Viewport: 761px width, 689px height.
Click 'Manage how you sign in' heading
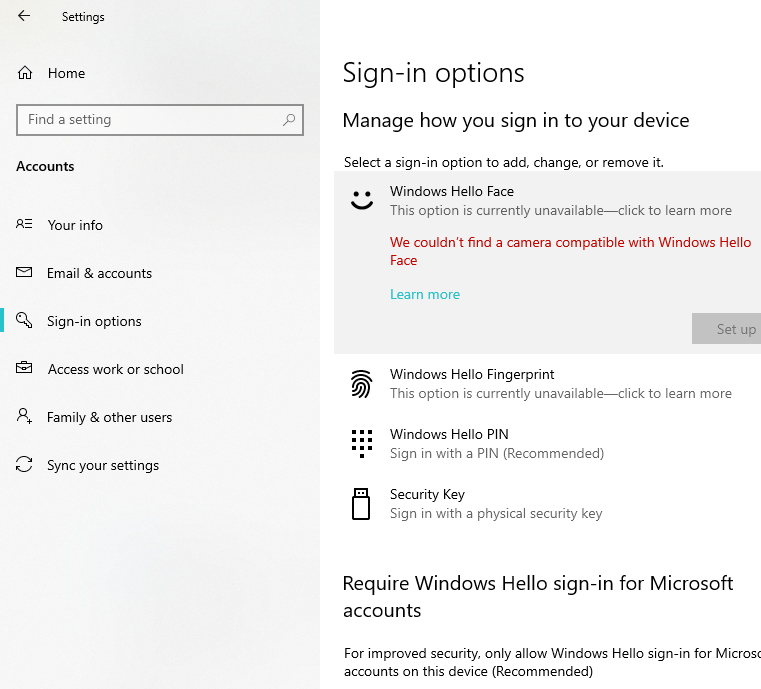click(x=516, y=120)
